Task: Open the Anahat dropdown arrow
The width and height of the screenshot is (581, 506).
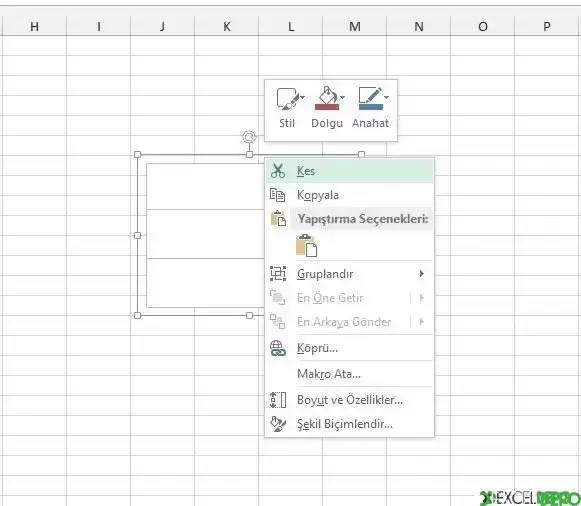Action: [386, 97]
